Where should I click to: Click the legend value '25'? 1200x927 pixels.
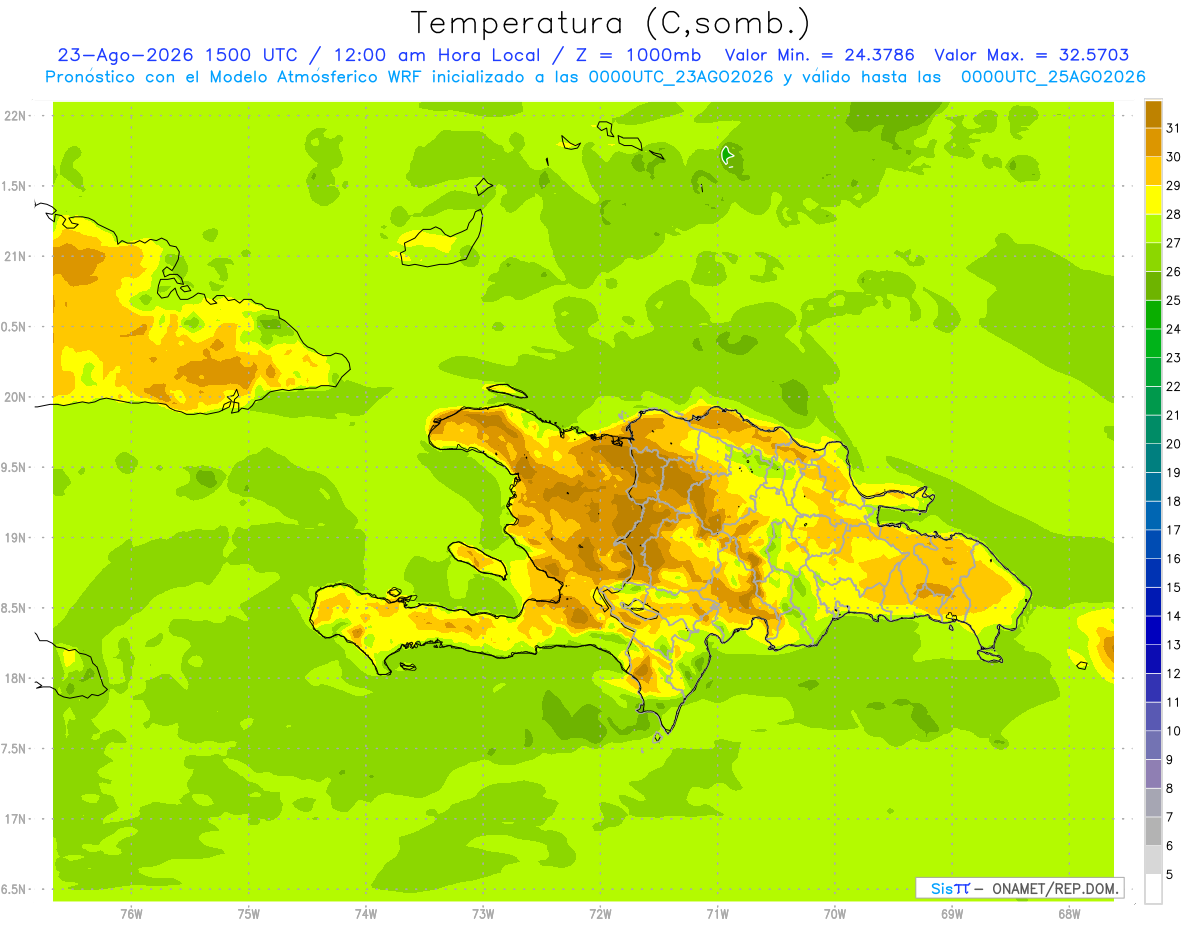pos(1173,300)
